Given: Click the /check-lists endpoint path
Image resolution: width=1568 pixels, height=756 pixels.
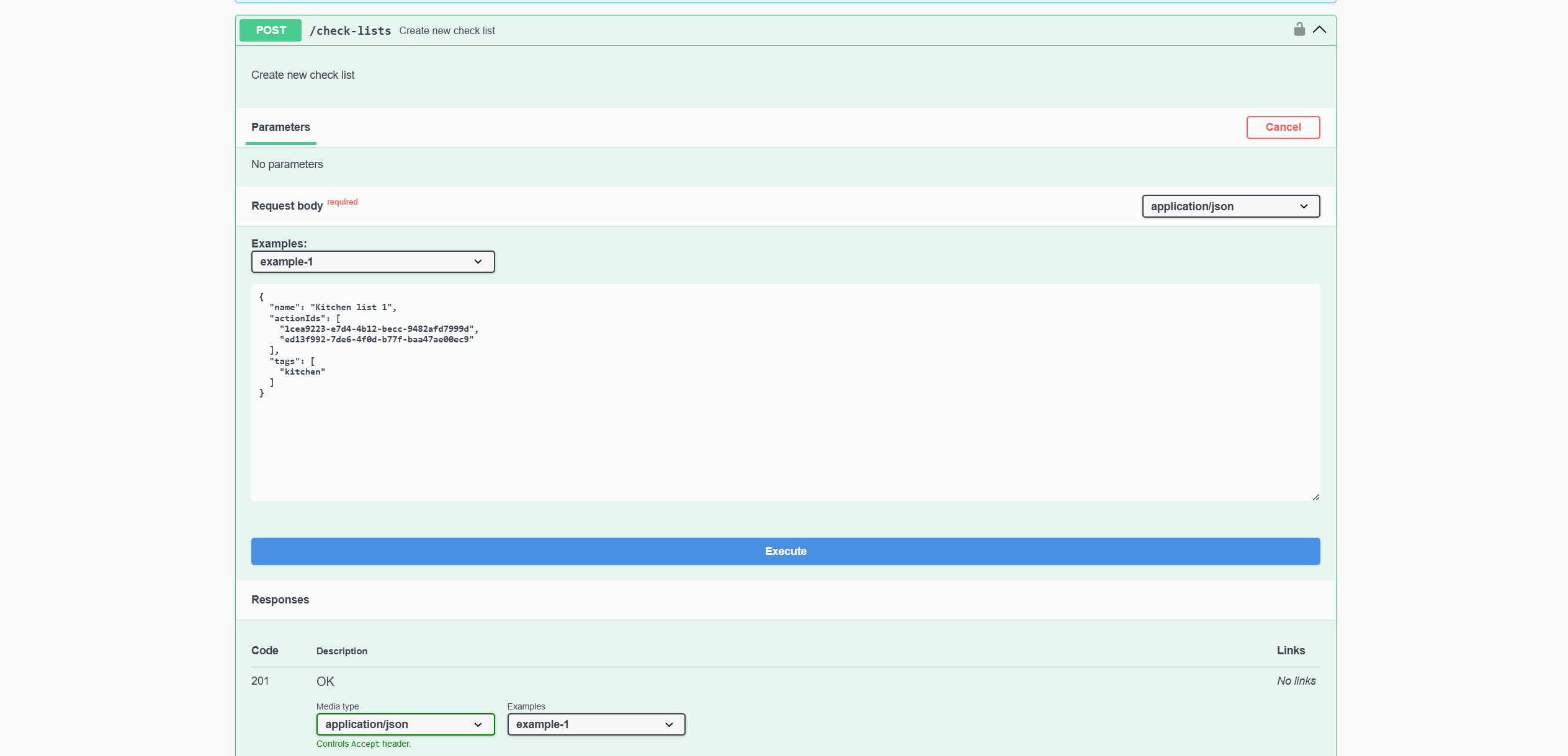Looking at the screenshot, I should (351, 31).
